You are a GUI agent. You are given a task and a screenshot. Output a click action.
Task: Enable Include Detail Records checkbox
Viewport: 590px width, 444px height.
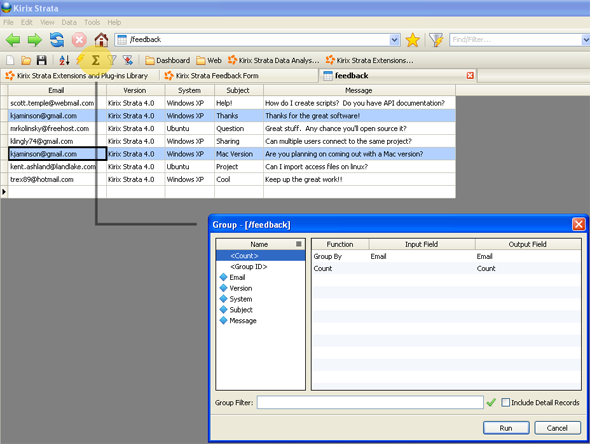(505, 402)
